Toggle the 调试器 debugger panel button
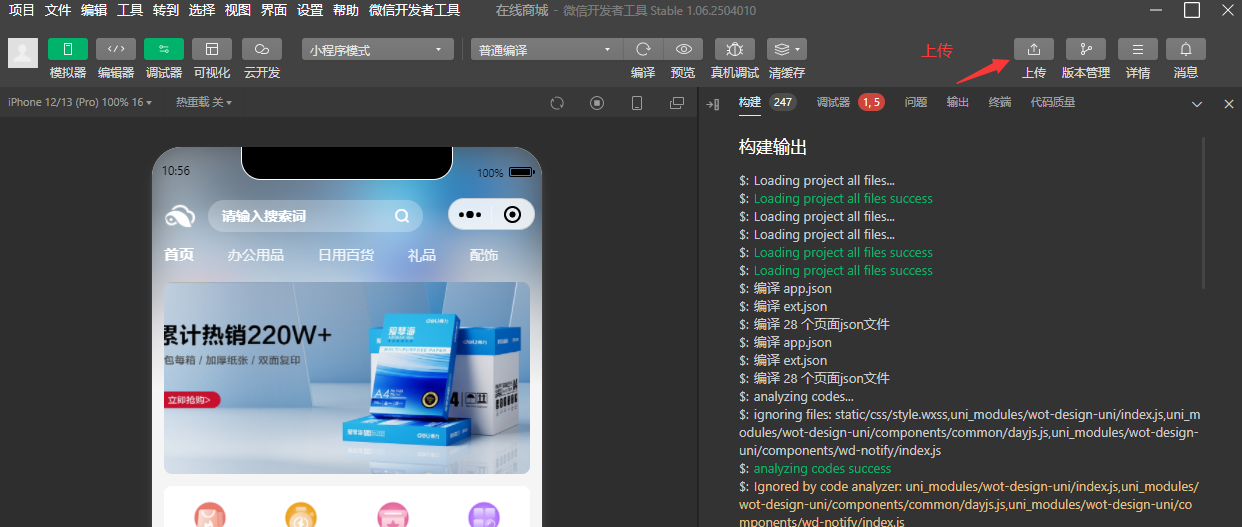 tap(164, 49)
